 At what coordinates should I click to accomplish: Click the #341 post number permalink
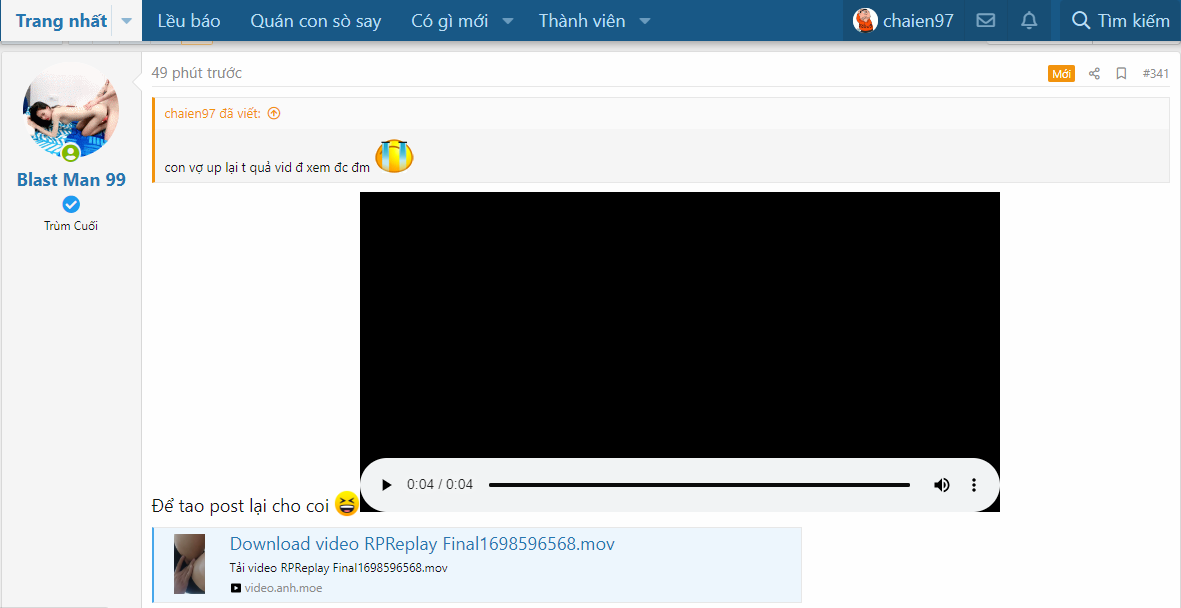tap(1155, 74)
